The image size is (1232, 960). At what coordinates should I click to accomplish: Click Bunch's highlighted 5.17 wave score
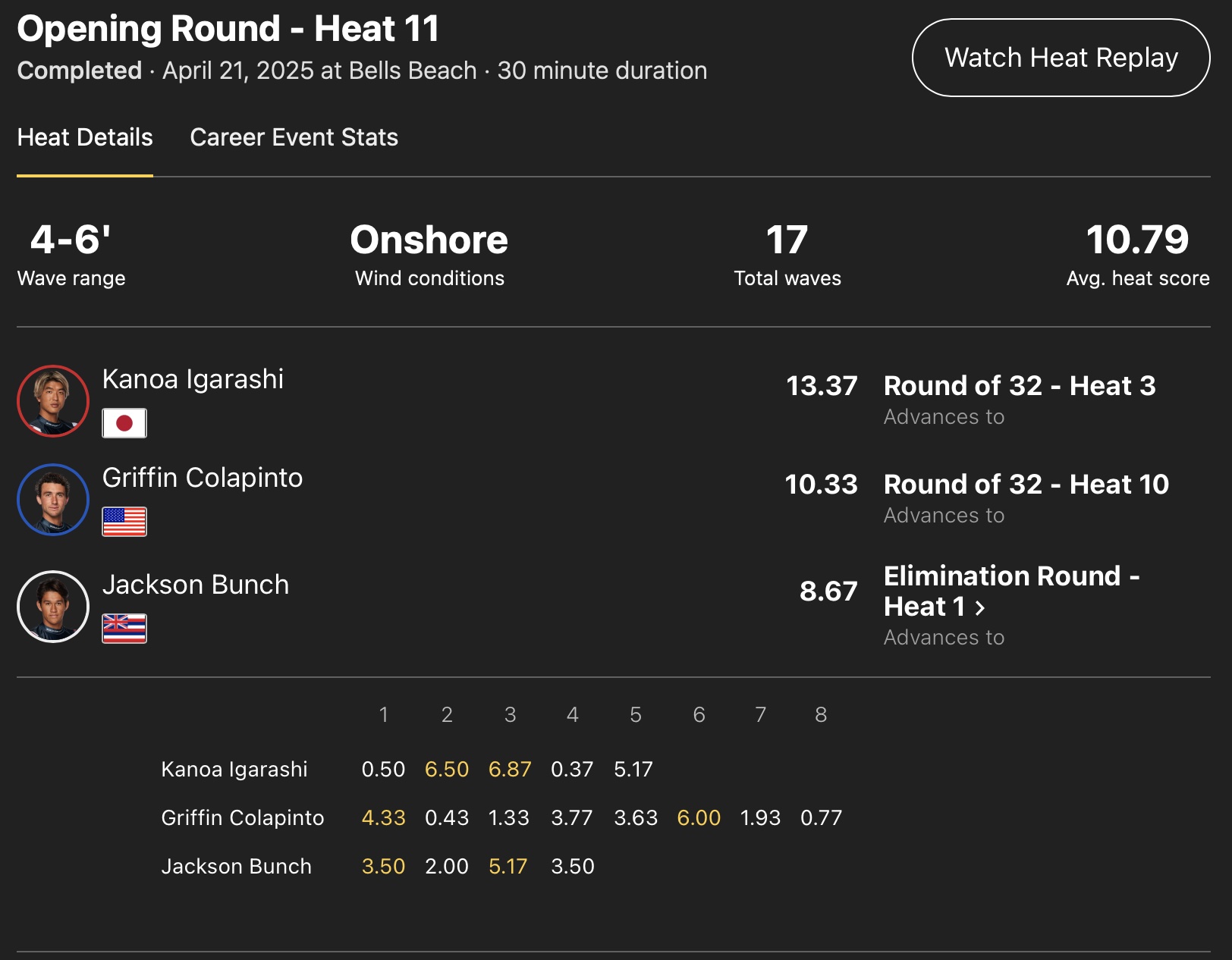click(x=508, y=866)
